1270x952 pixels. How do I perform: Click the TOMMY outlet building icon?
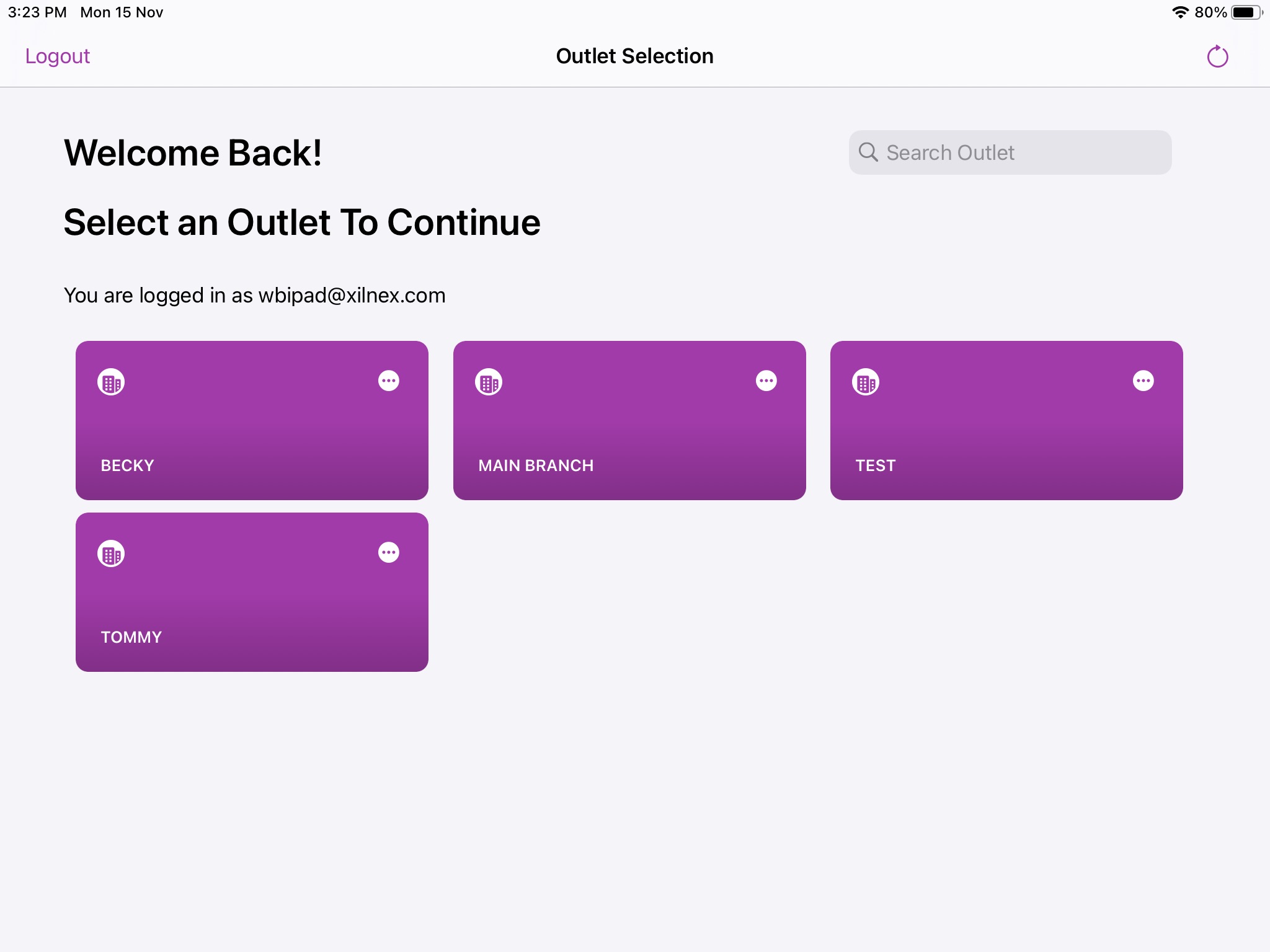click(111, 553)
